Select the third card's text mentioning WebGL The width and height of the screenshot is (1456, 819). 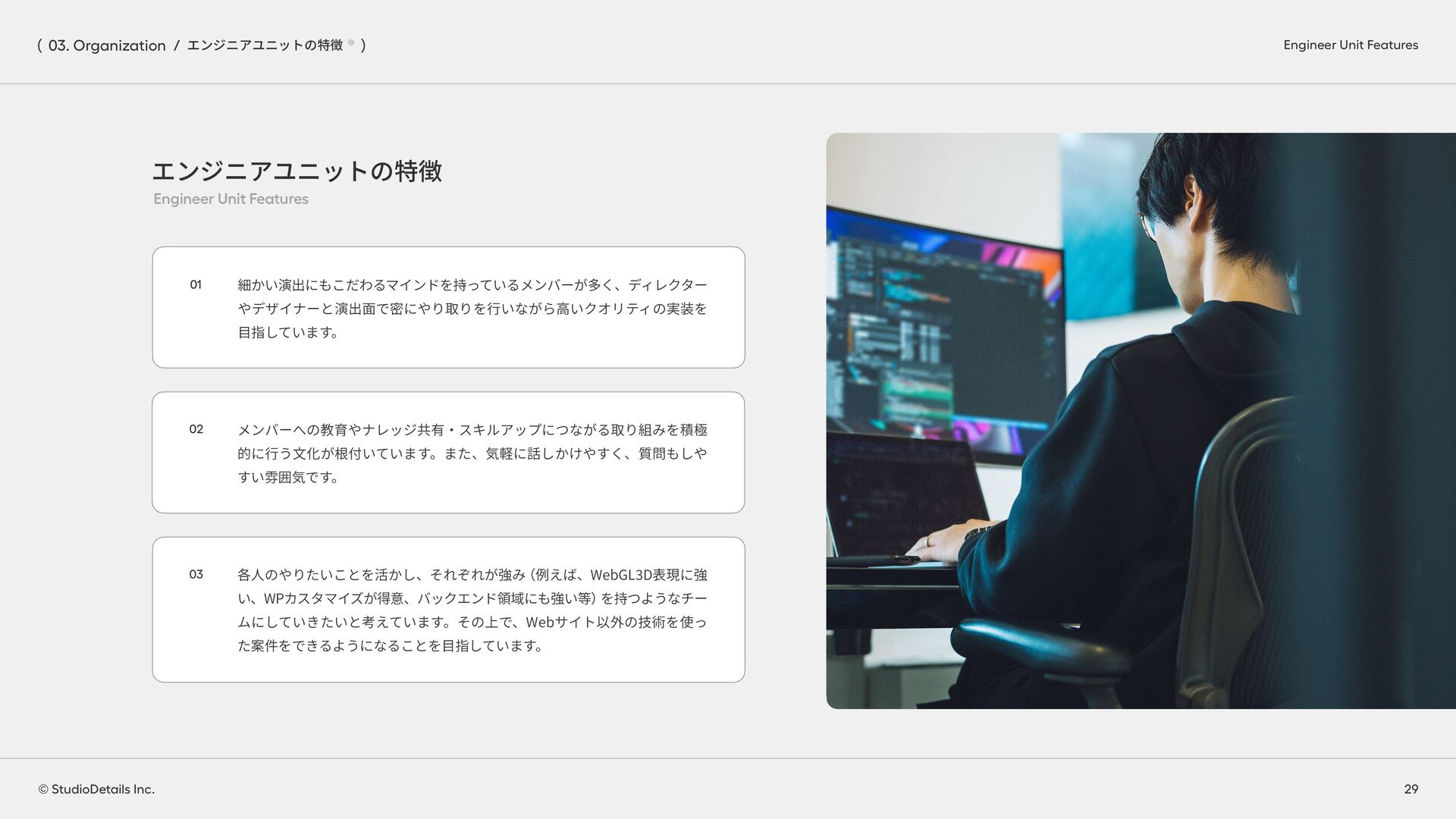click(x=472, y=610)
